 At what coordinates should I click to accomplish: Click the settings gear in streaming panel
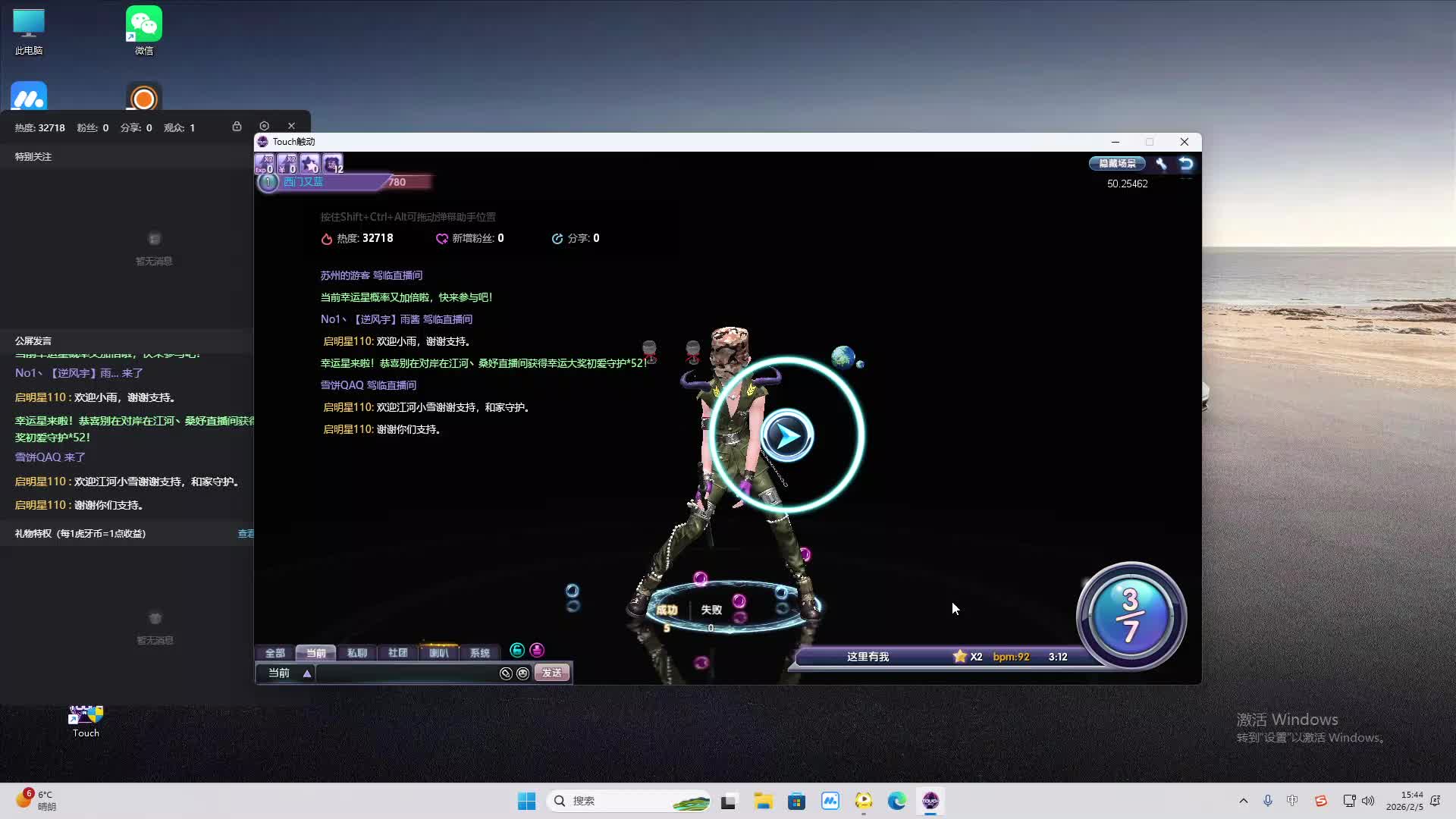pos(264,126)
